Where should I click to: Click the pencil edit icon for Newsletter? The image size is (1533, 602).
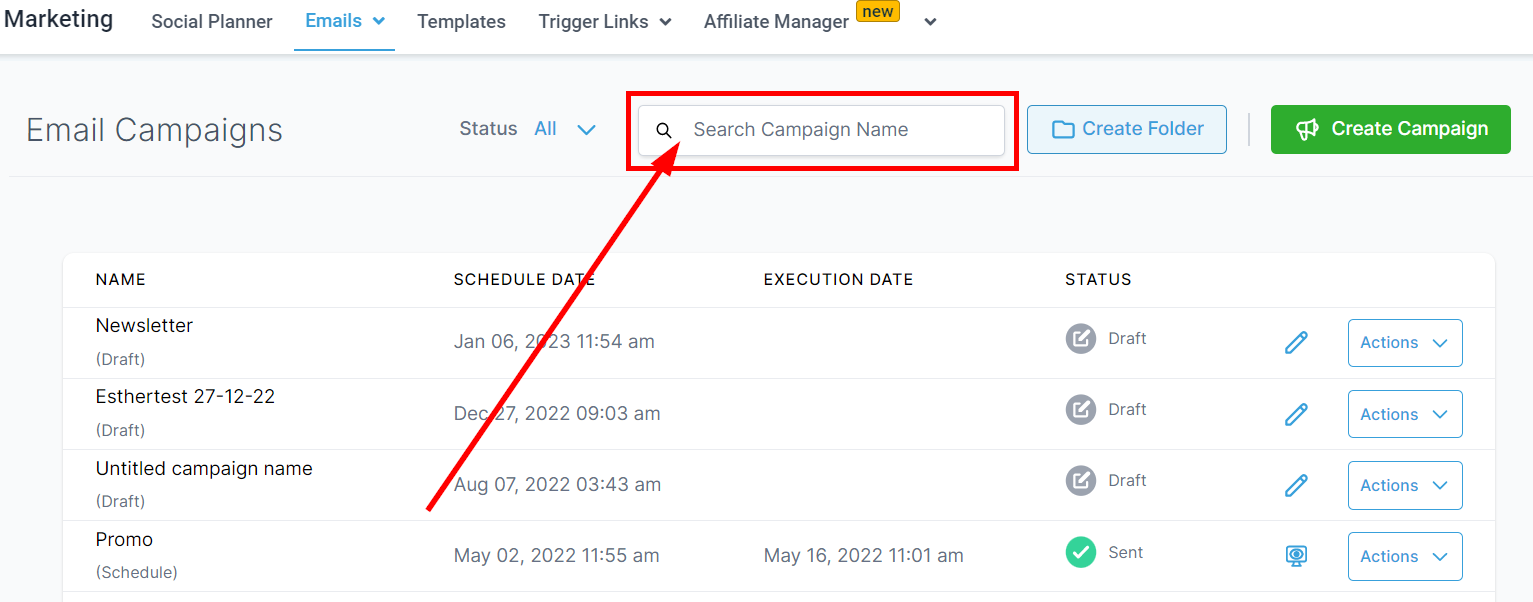(x=1296, y=343)
